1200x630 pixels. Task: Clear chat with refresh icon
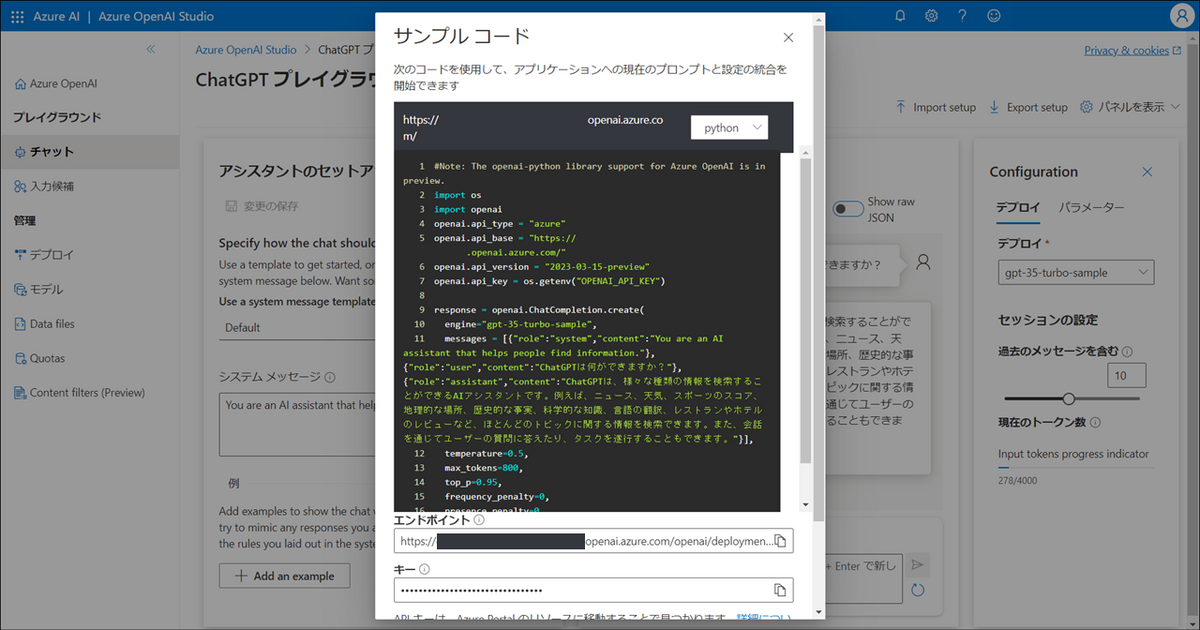point(918,590)
